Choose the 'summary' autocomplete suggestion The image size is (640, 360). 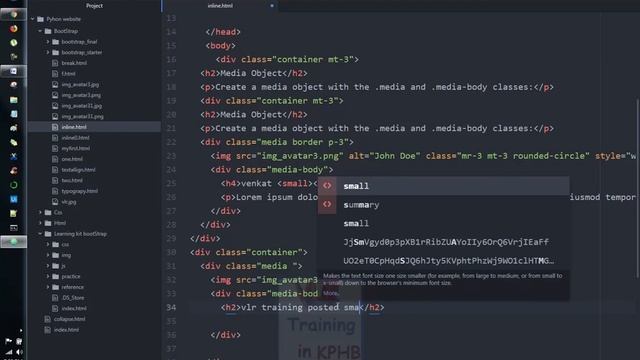point(444,204)
